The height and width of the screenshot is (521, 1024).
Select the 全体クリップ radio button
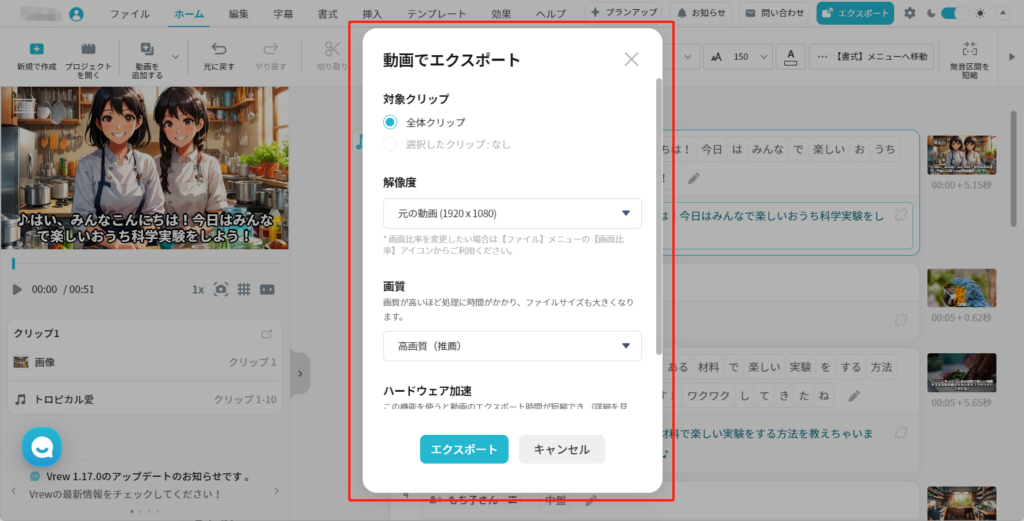[x=390, y=122]
